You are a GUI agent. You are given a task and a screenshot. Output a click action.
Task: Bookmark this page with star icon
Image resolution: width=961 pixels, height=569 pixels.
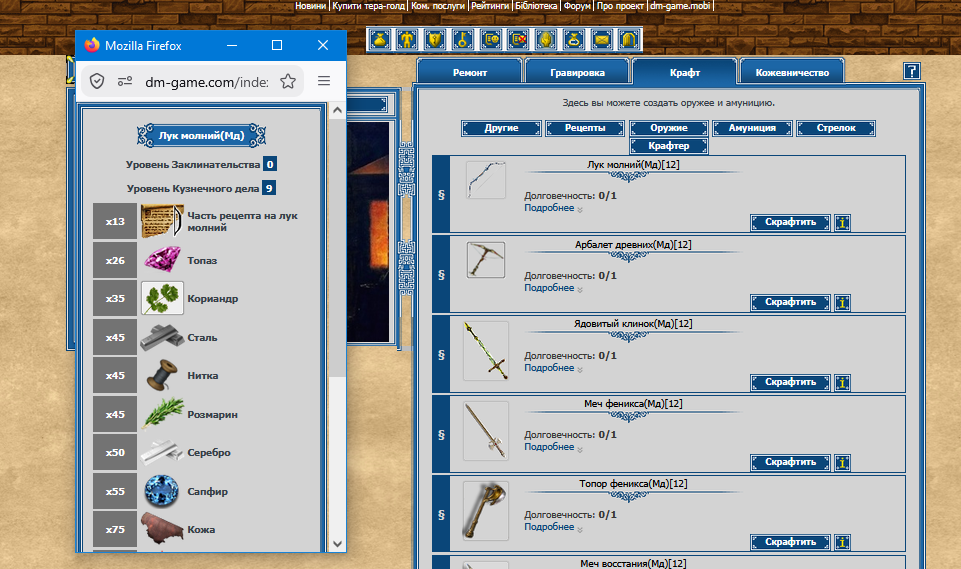pos(288,81)
